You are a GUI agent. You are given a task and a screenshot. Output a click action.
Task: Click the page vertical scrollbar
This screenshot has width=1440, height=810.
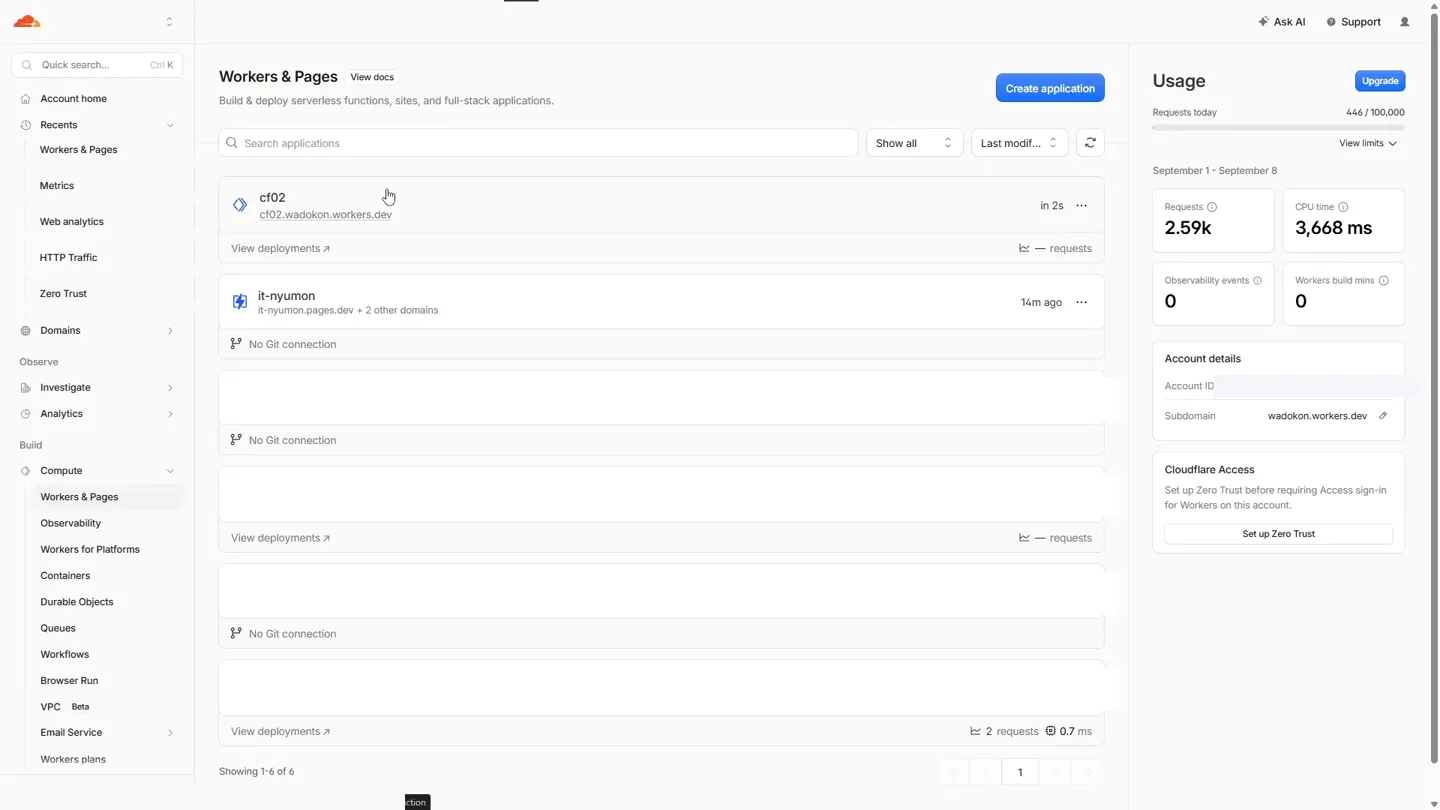click(x=1434, y=388)
